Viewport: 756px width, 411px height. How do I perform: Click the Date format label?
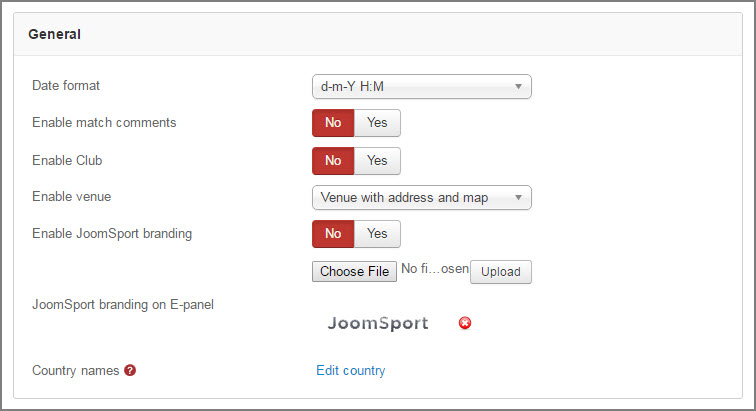pyautogui.click(x=66, y=85)
